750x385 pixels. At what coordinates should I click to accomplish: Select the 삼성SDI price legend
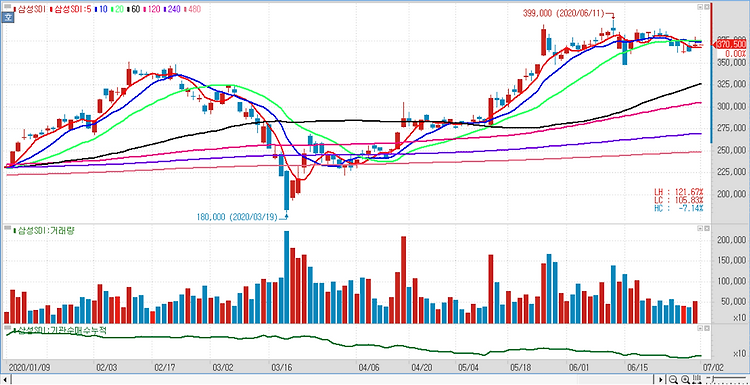[x=30, y=9]
